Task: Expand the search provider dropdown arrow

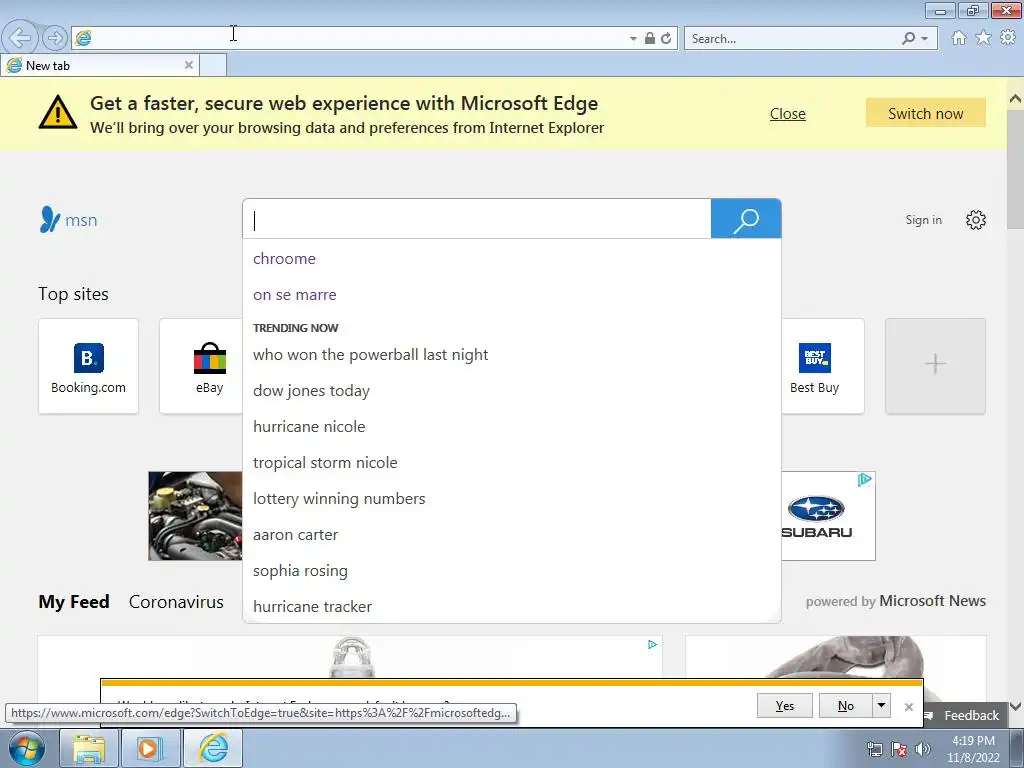Action: (x=924, y=39)
